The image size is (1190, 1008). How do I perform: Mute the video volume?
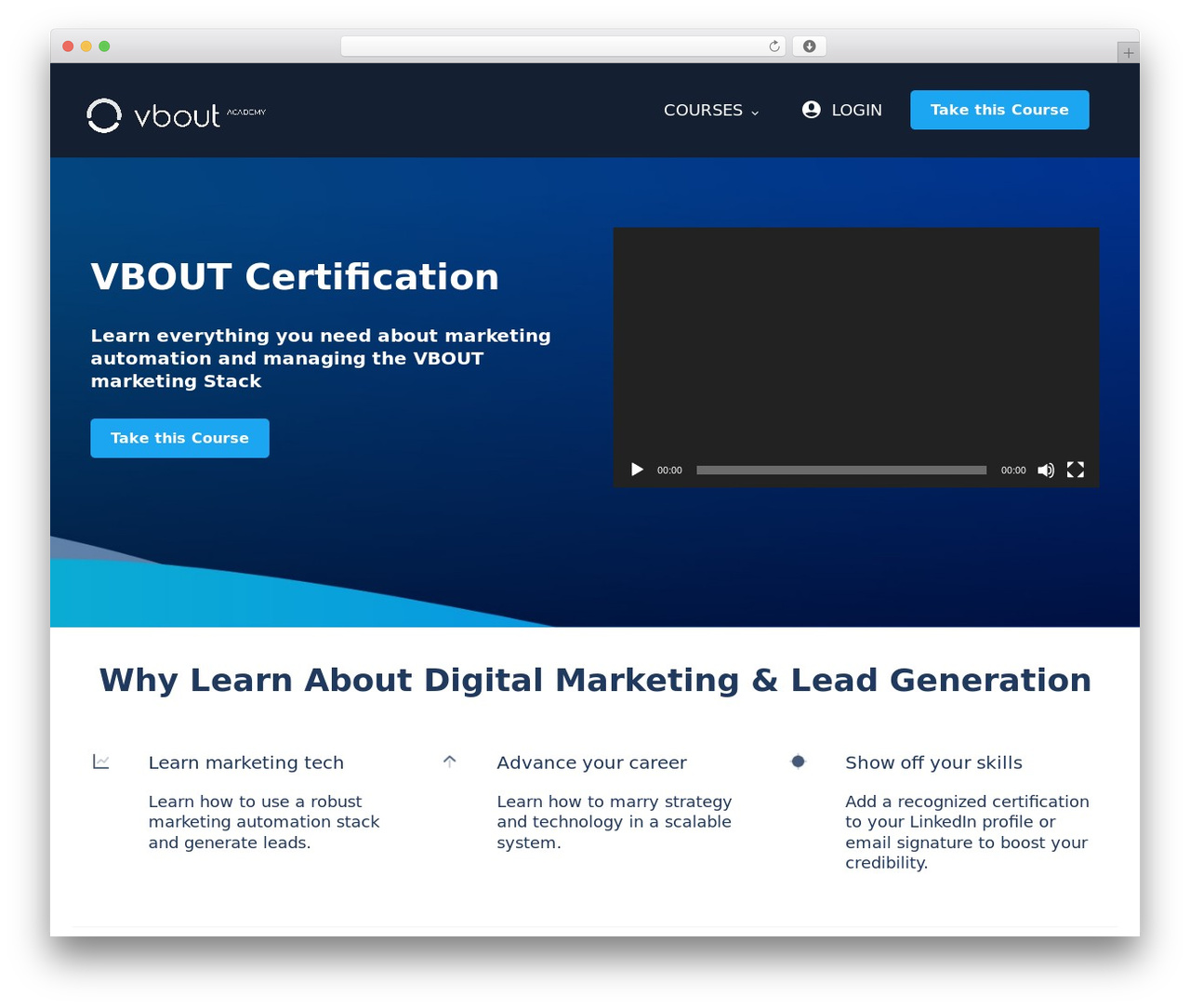pyautogui.click(x=1046, y=470)
